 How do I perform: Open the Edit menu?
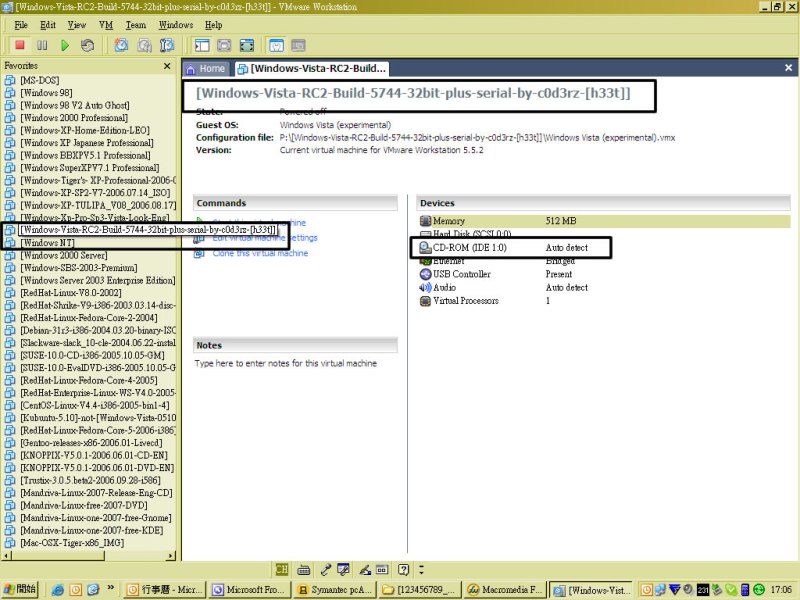[48, 25]
